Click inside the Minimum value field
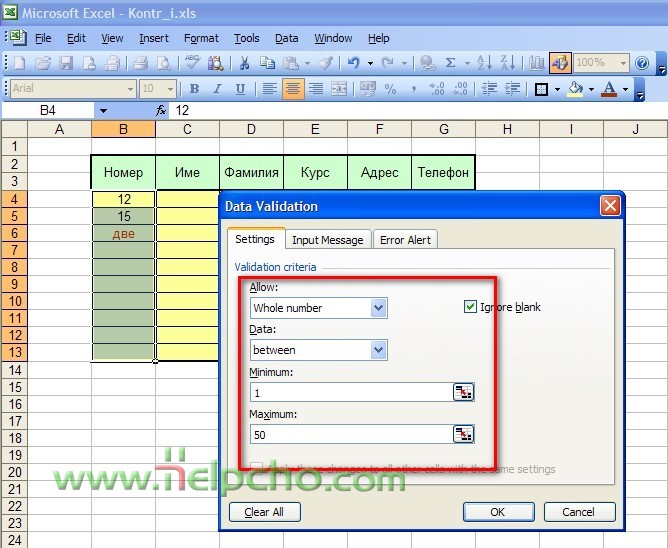Screen dimensions: 668x548 (x=350, y=392)
